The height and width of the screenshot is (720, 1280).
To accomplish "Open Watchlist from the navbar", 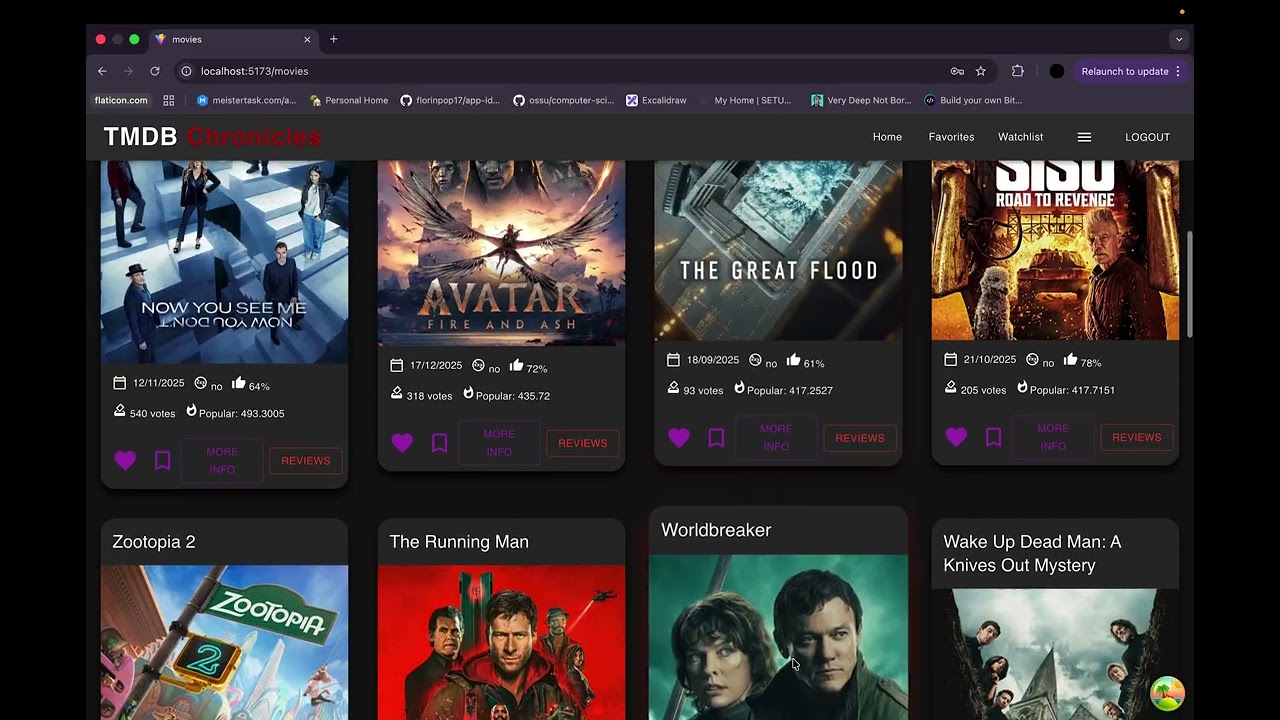I will click(x=1020, y=137).
